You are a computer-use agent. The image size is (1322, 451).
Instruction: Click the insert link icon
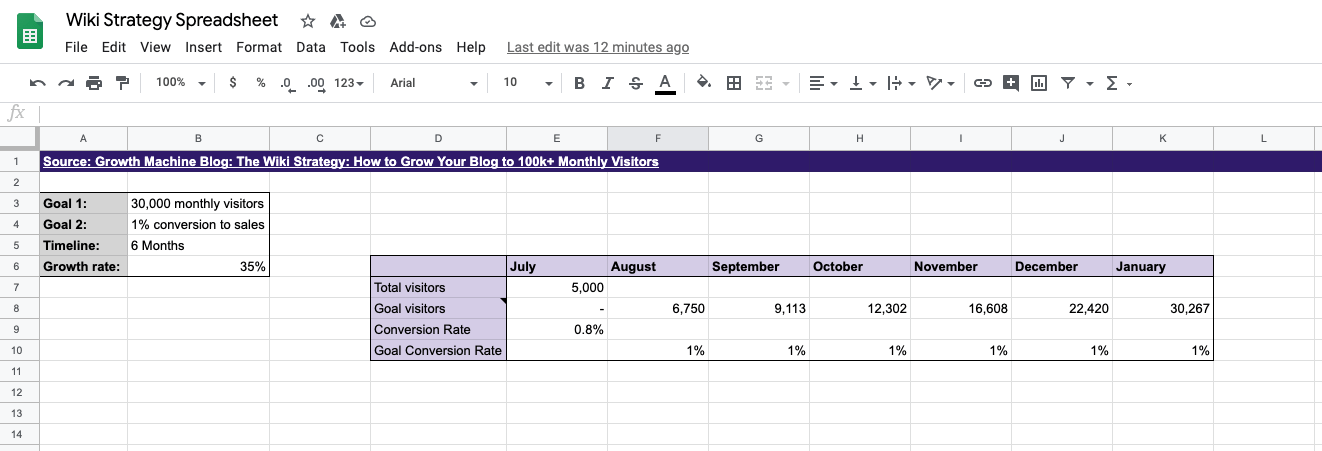click(982, 83)
